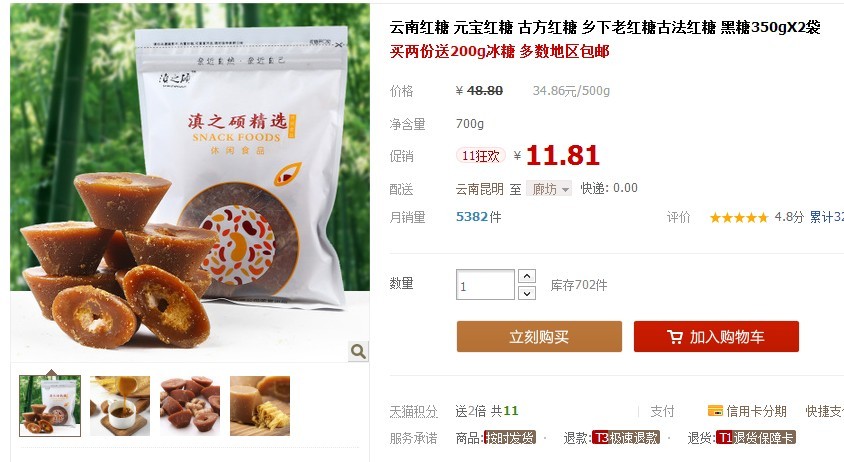
Task: Click the T3 fast refund badge
Action: (625, 438)
